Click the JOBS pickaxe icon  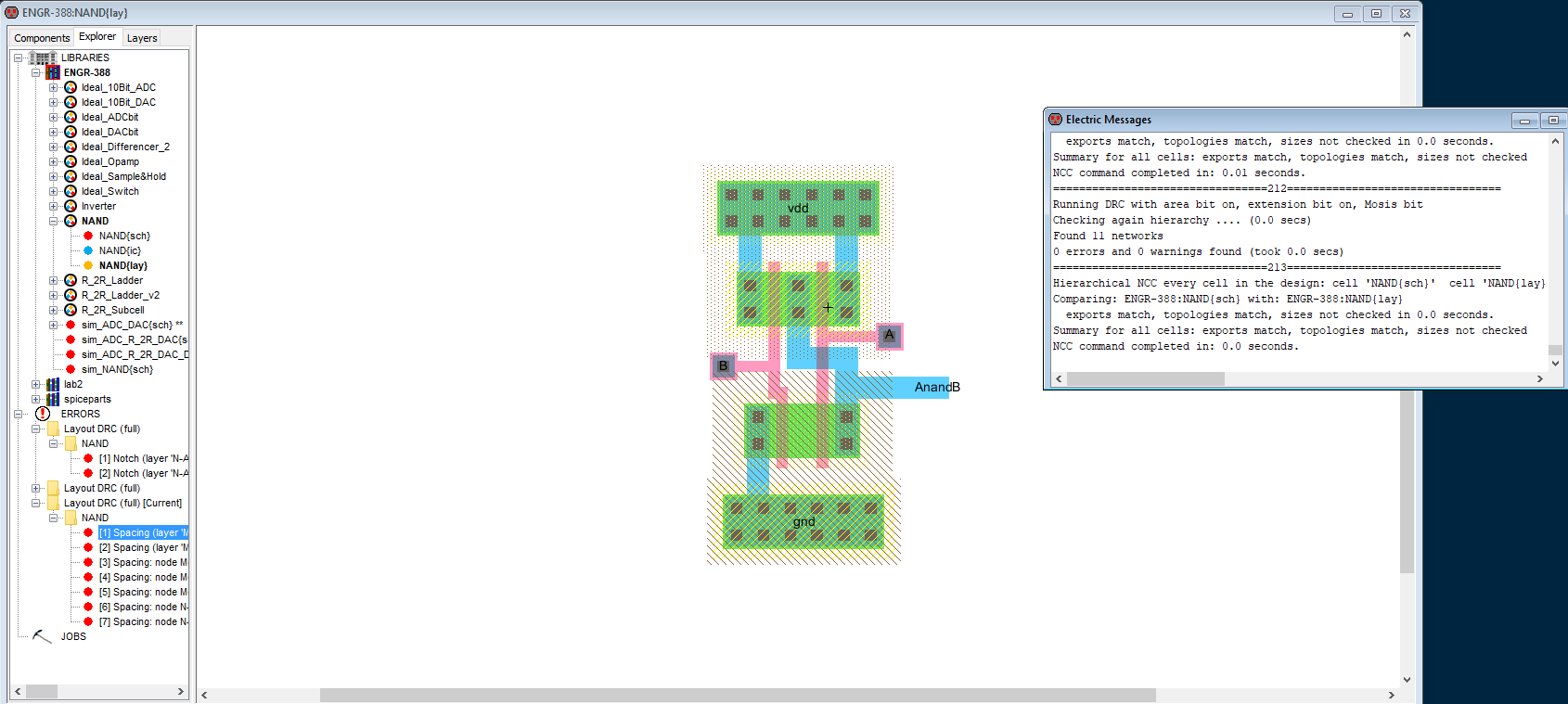pos(42,636)
